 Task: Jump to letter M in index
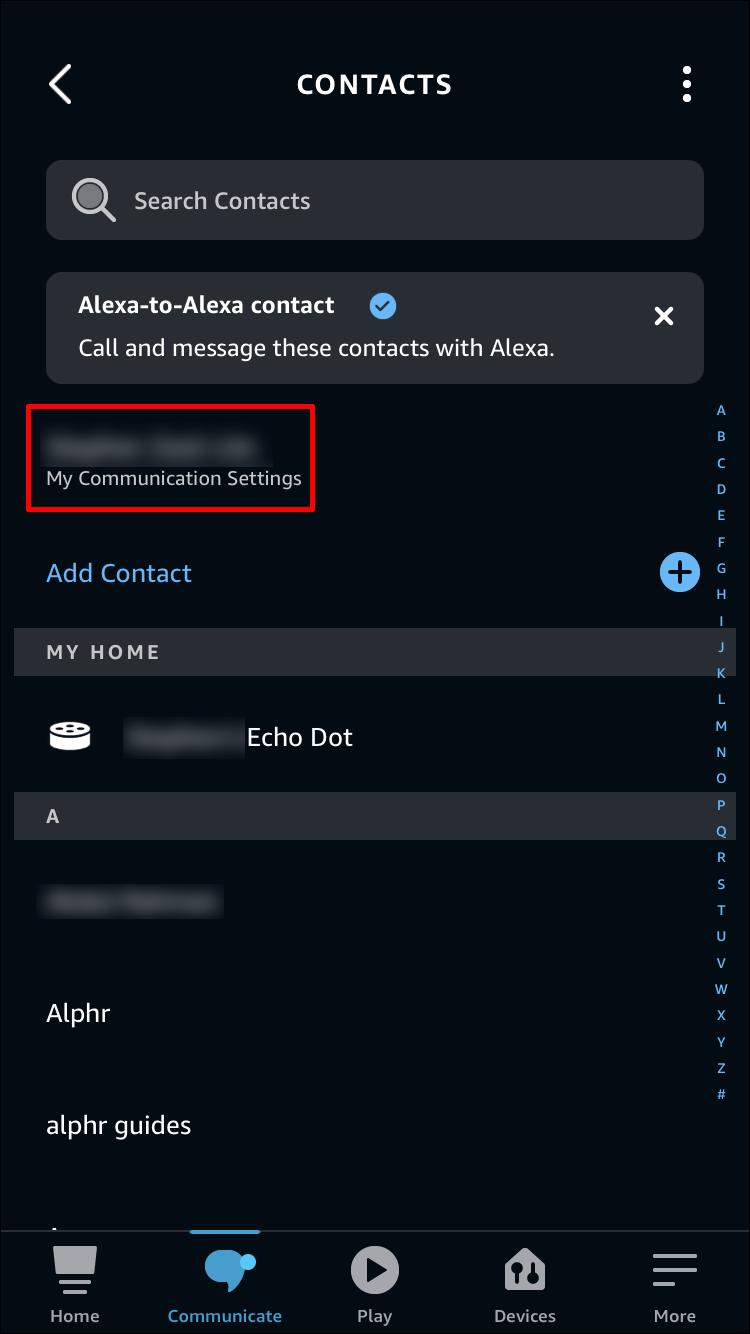point(721,726)
